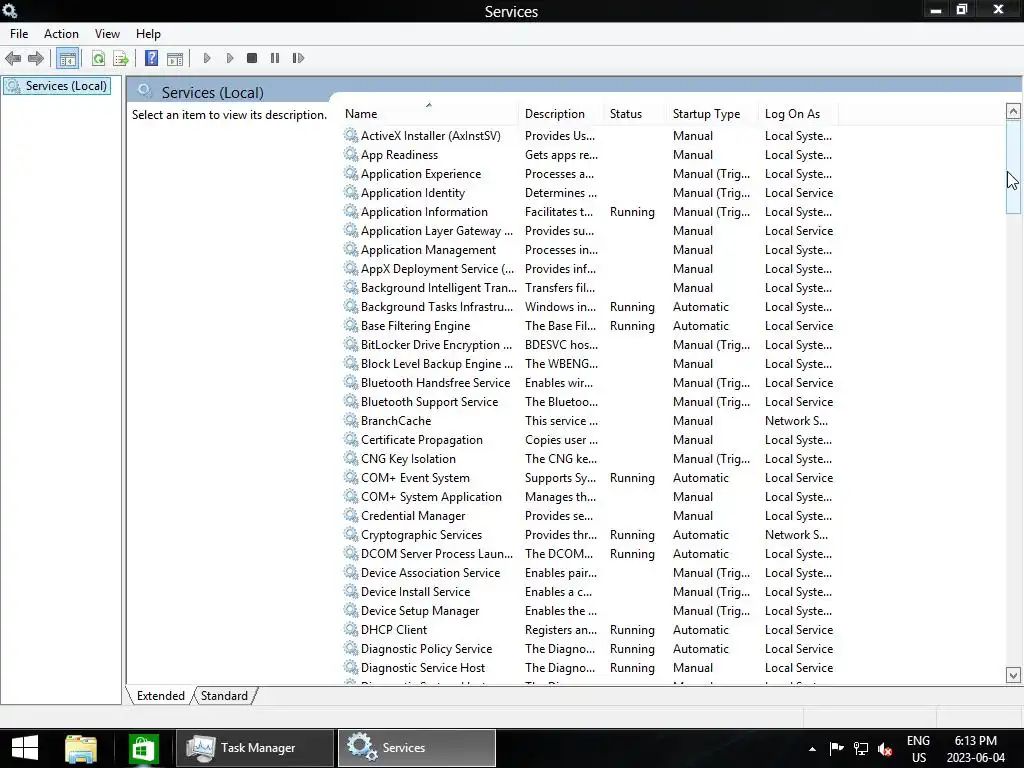Sort by the Name column header

click(429, 114)
